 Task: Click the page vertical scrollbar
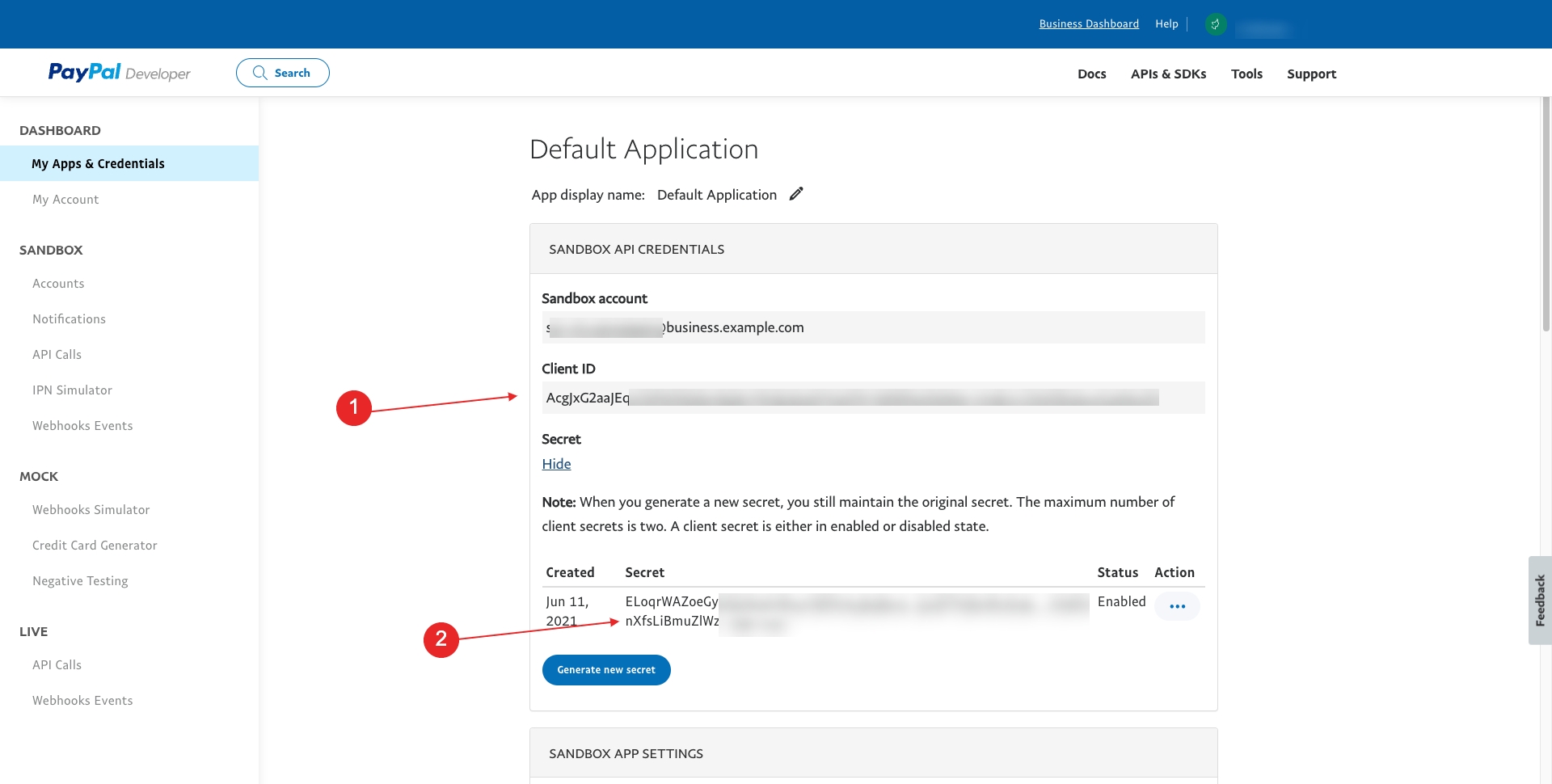coord(1546,214)
